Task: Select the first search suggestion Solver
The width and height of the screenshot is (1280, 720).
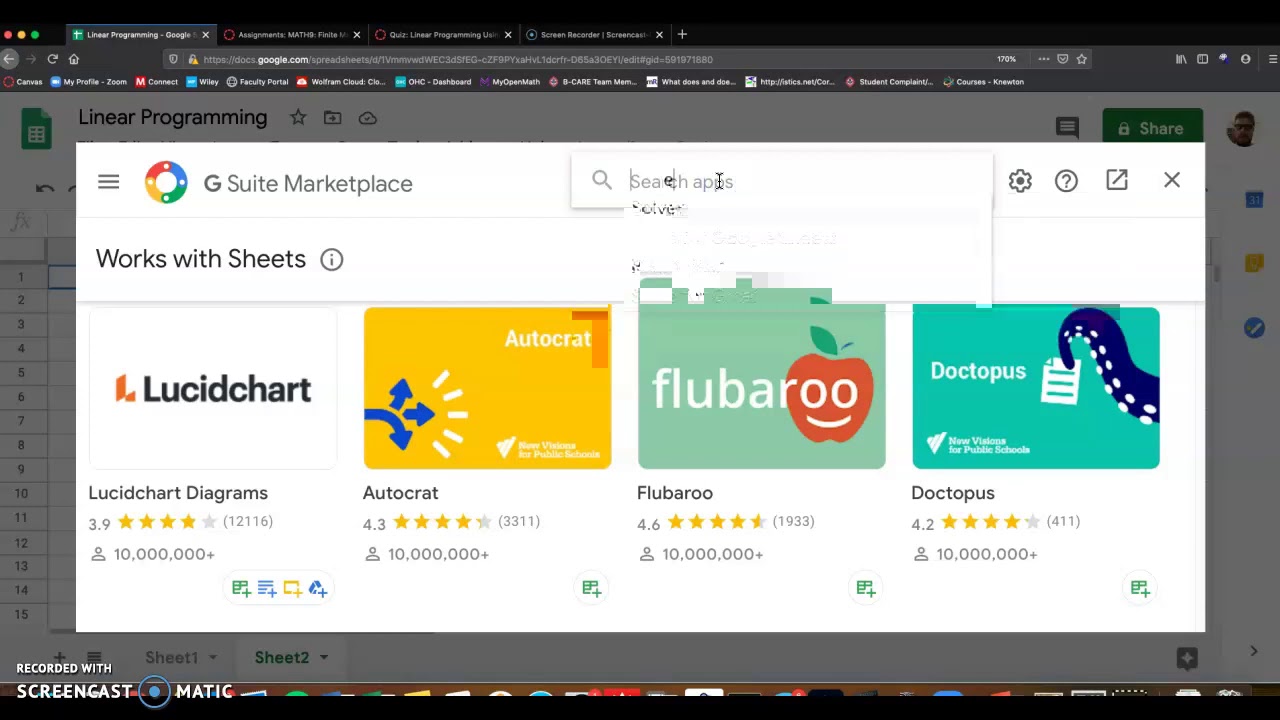Action: (660, 209)
